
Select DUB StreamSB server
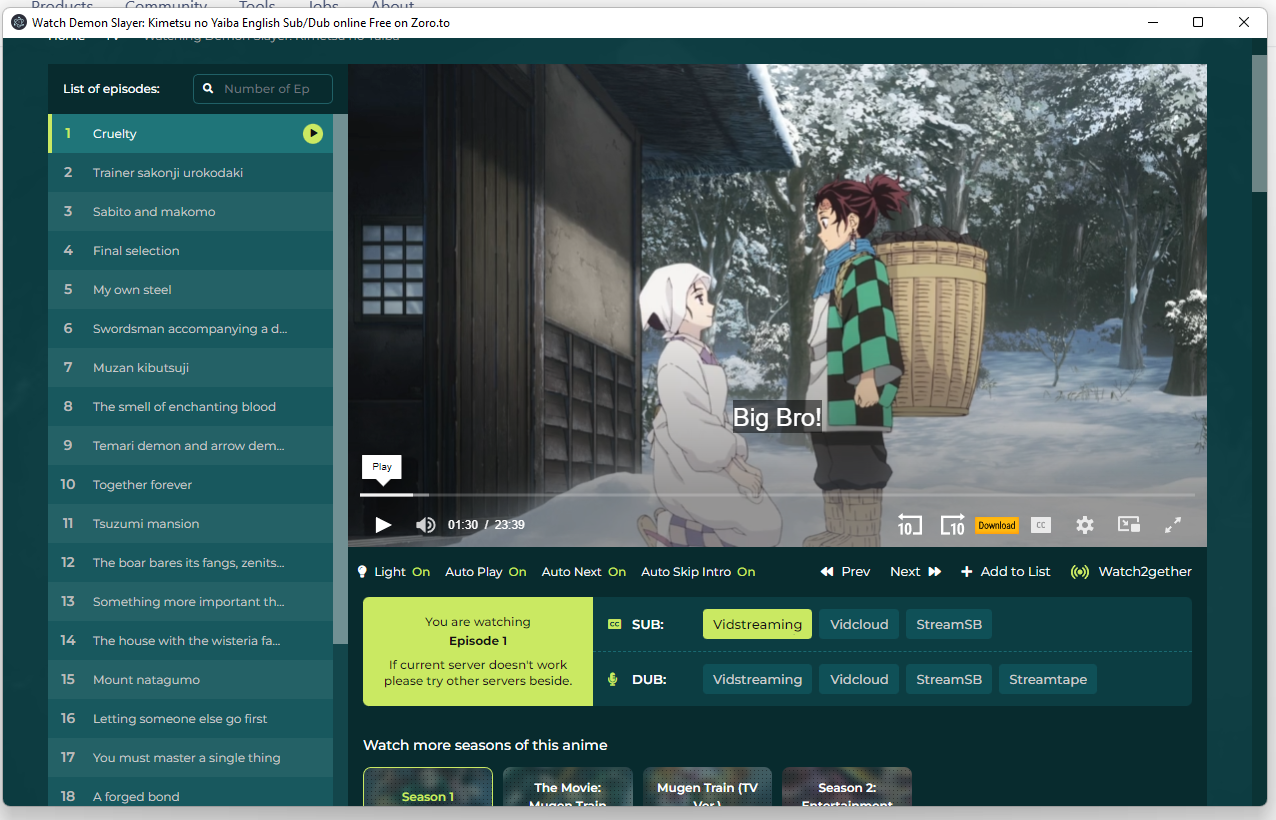(949, 679)
